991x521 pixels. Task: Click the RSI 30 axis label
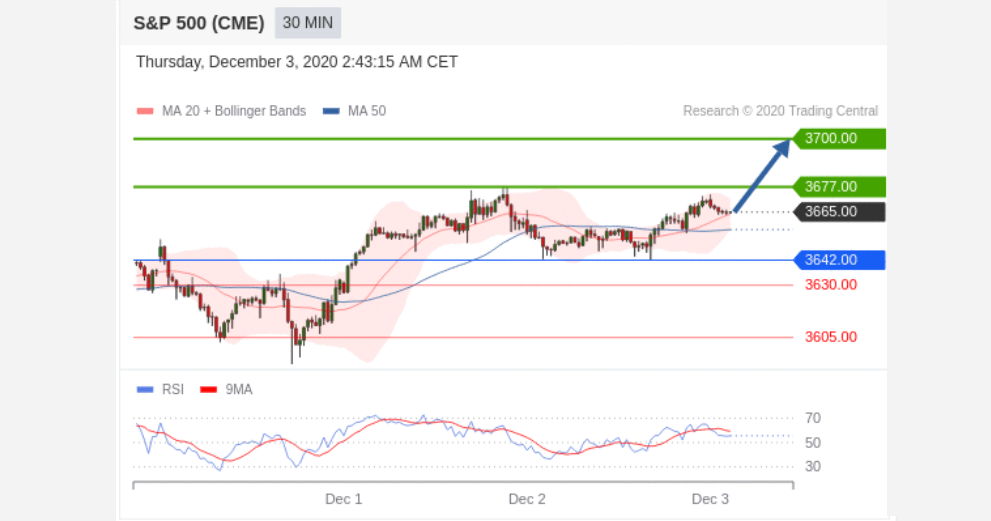pyautogui.click(x=813, y=467)
